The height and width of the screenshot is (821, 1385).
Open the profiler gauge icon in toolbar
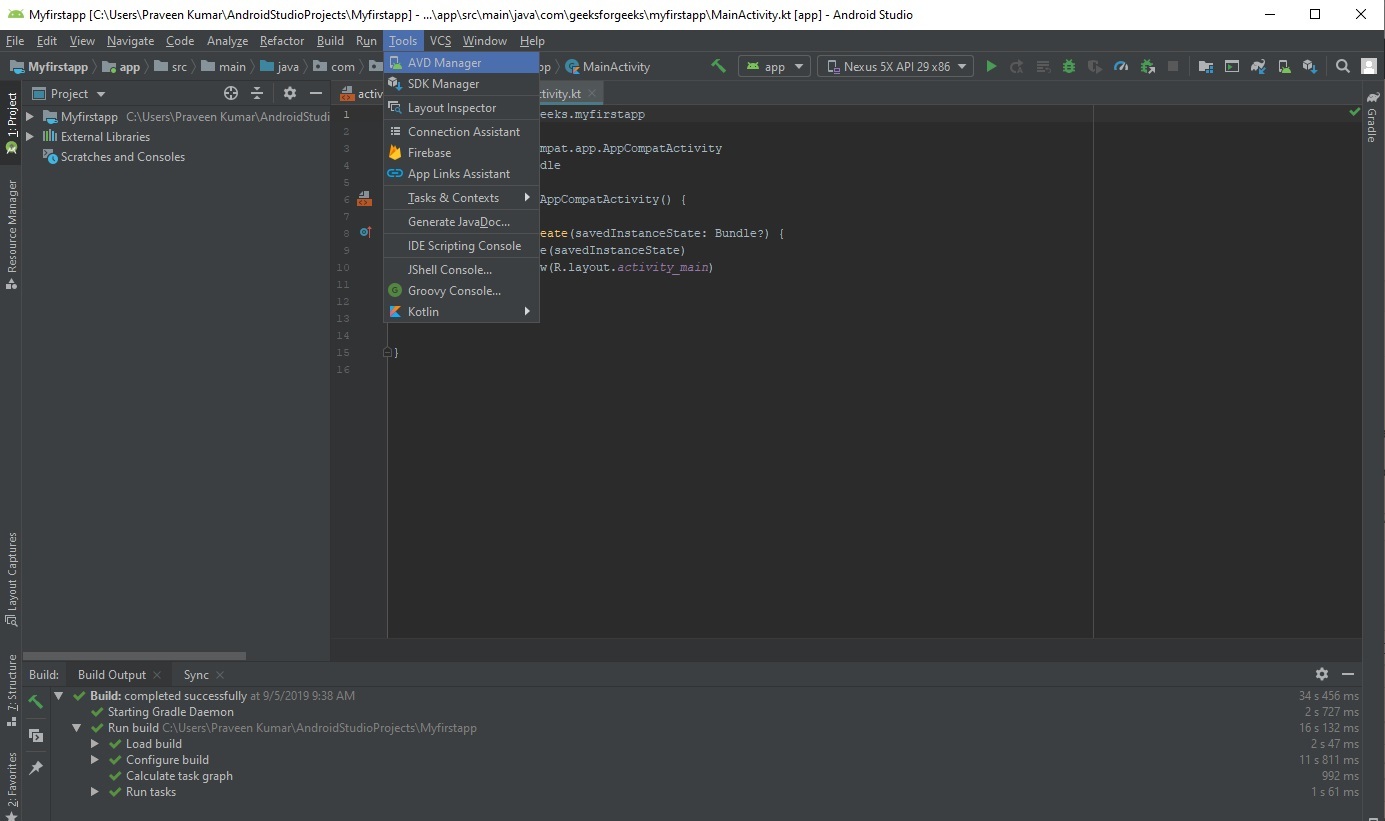(x=1121, y=67)
